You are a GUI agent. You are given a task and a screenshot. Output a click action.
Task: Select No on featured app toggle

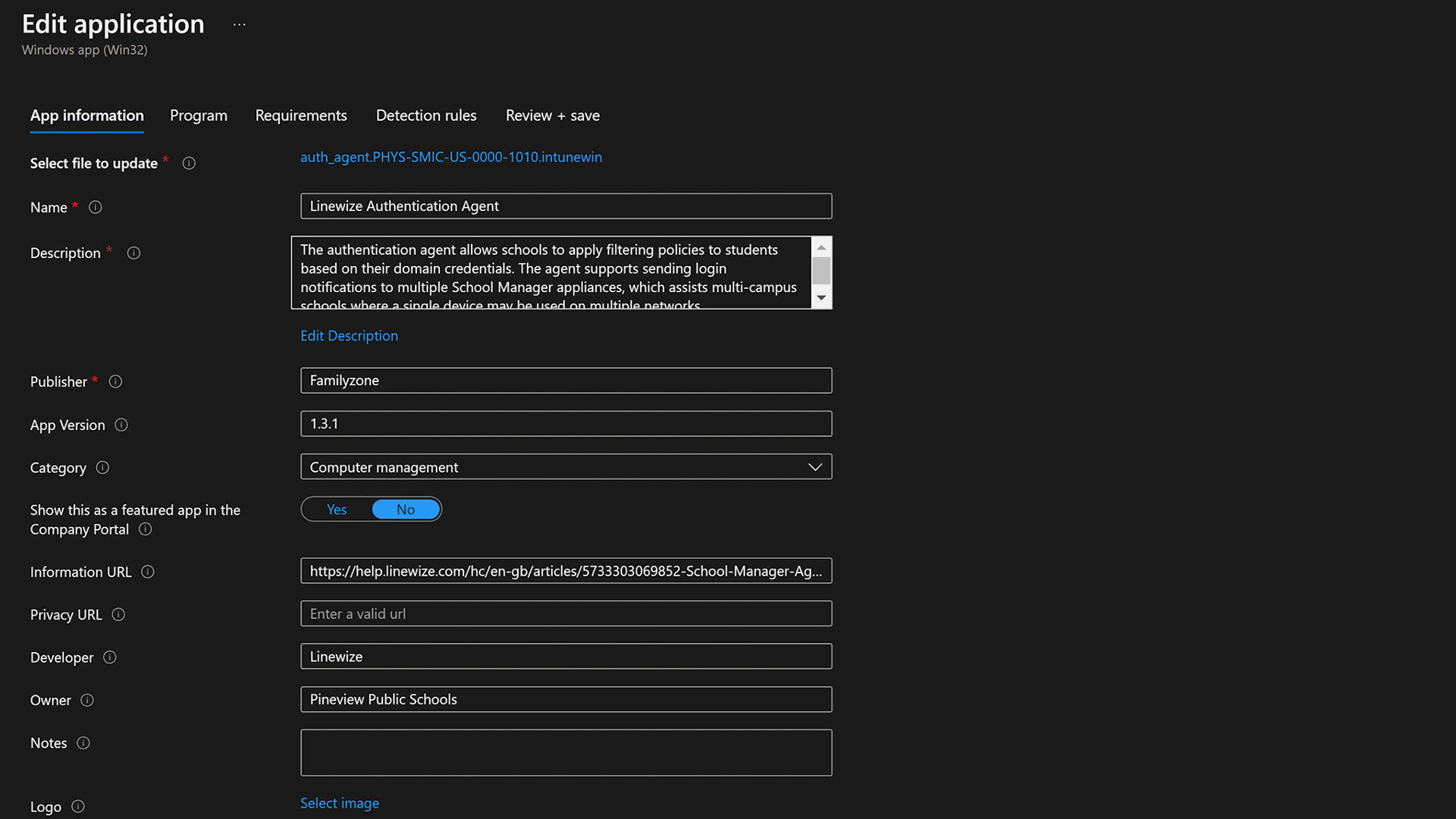[406, 510]
